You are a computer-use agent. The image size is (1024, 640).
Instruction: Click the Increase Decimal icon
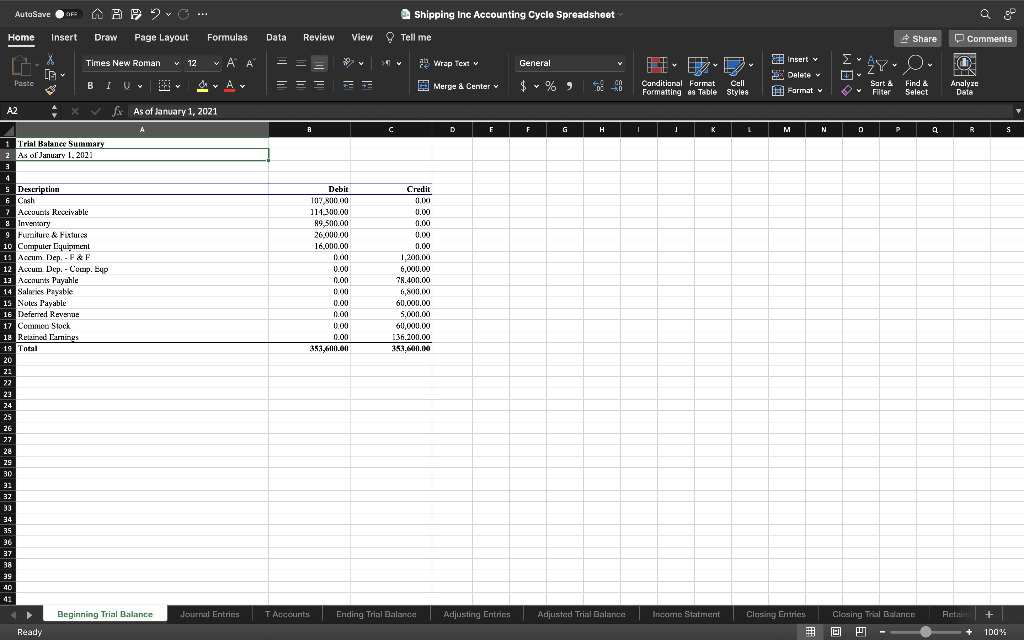pos(598,86)
